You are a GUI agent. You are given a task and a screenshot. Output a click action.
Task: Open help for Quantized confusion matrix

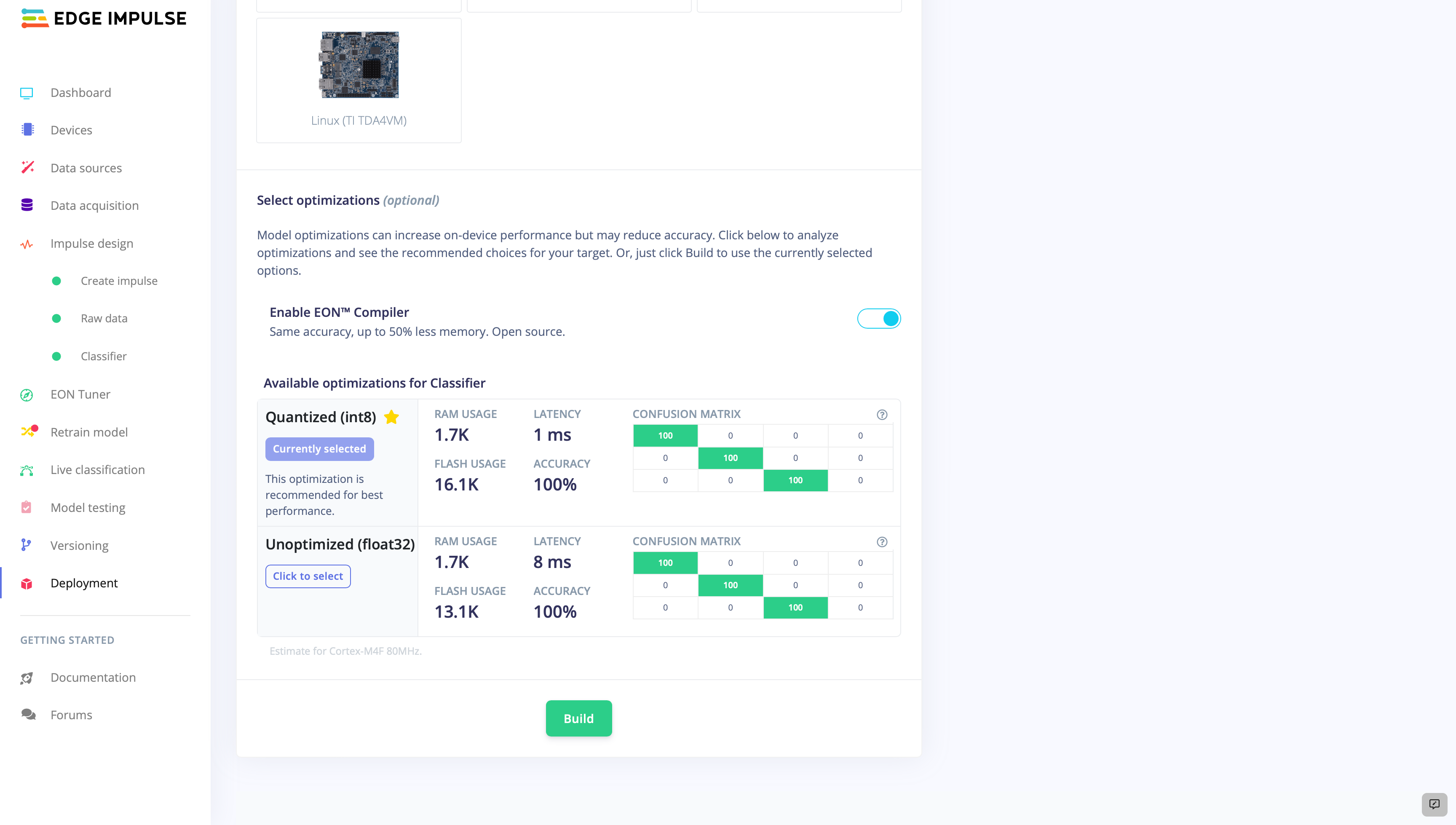click(x=881, y=415)
